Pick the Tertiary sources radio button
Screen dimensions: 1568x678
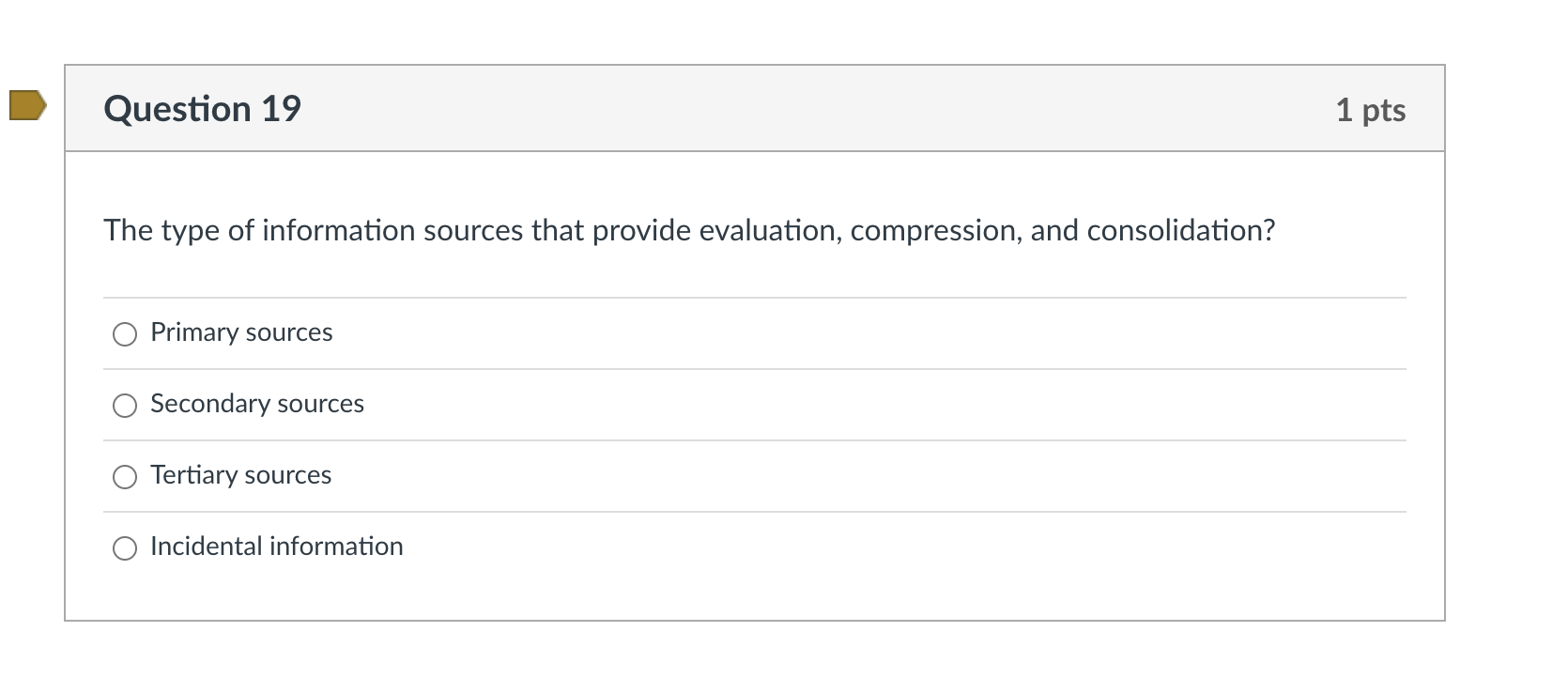pyautogui.click(x=125, y=477)
